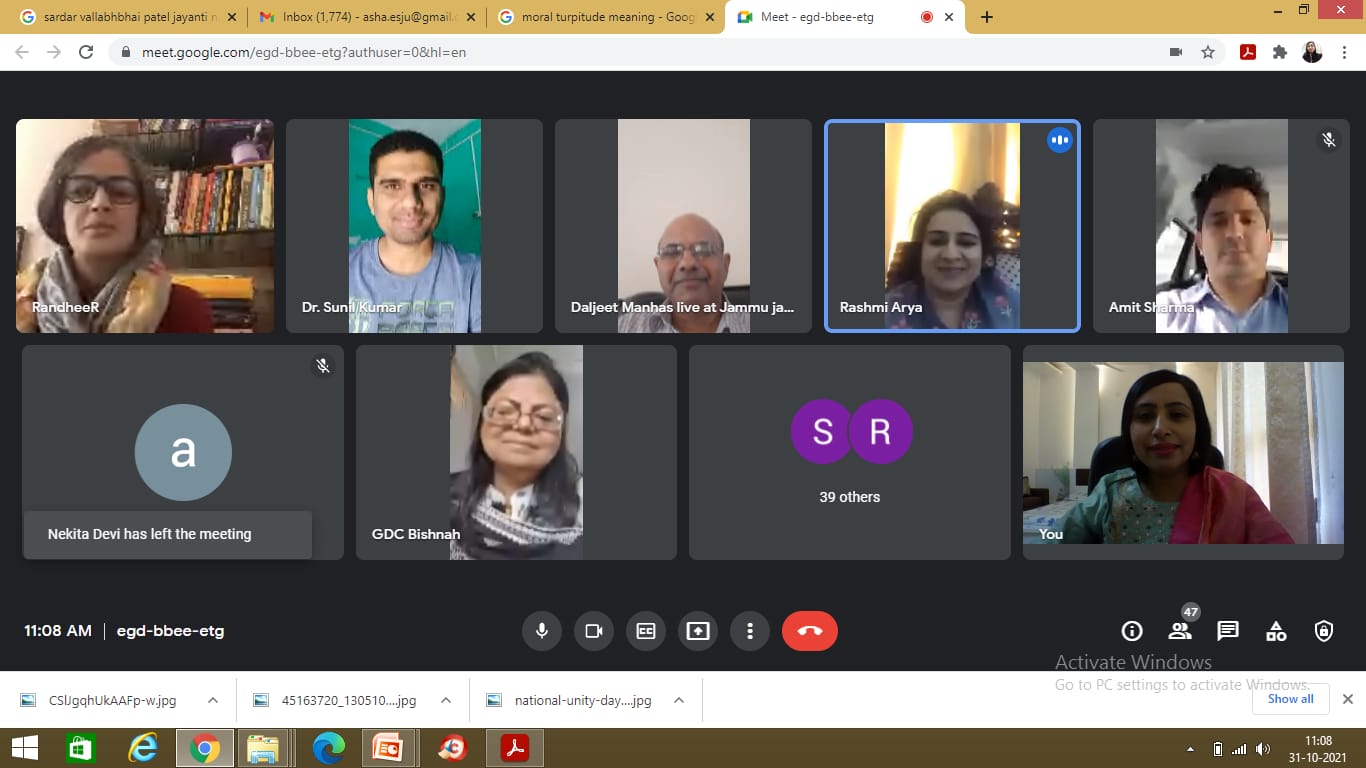
Task: Toggle closed captions button
Action: pyautogui.click(x=646, y=631)
